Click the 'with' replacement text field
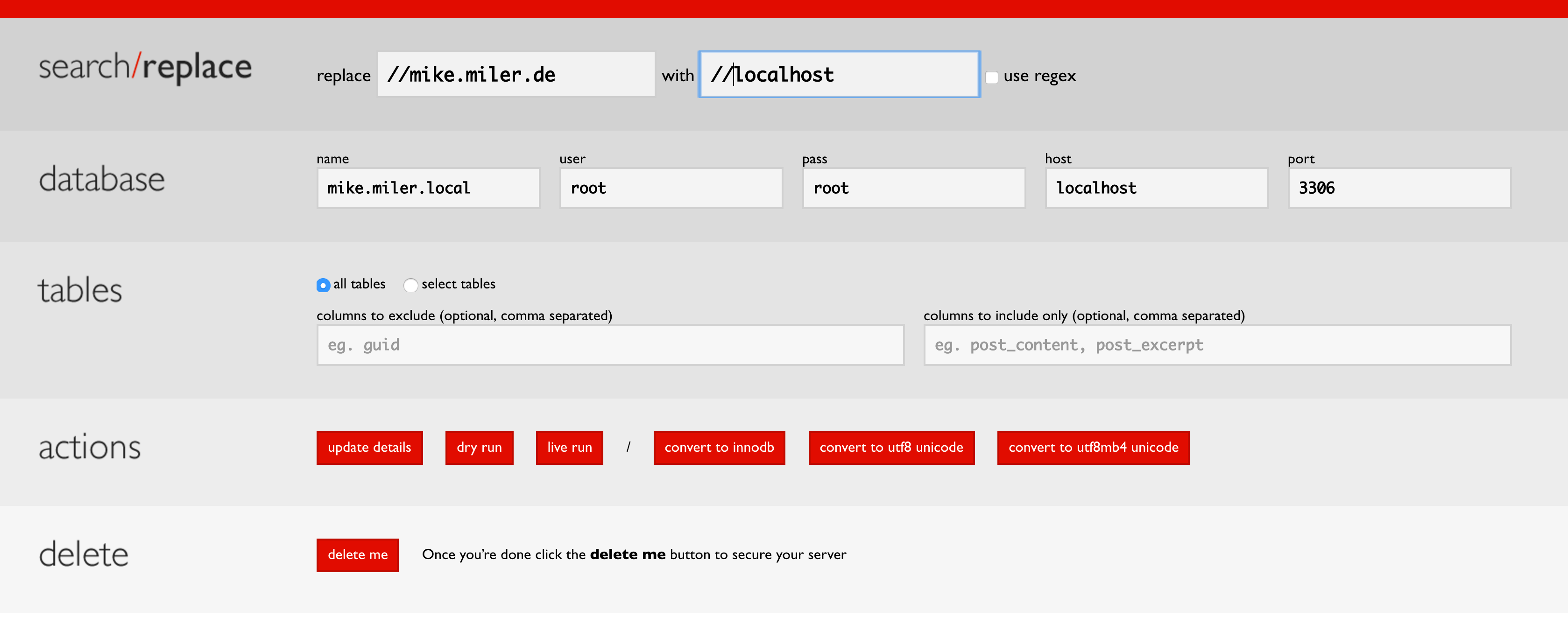Image resolution: width=1568 pixels, height=617 pixels. coord(839,74)
